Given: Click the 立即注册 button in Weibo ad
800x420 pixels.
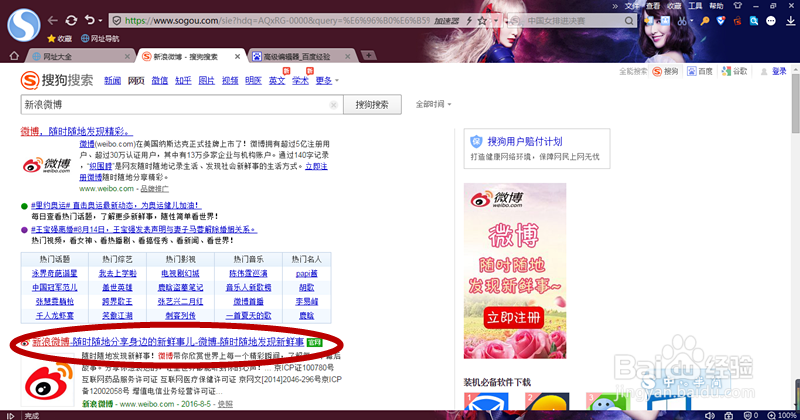Looking at the screenshot, I should (514, 318).
